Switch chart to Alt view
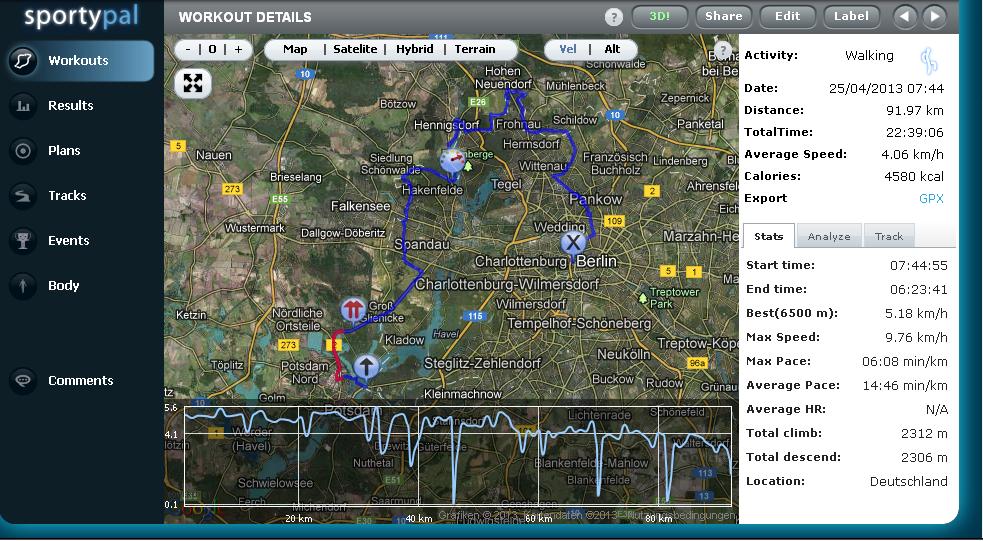 (x=612, y=49)
